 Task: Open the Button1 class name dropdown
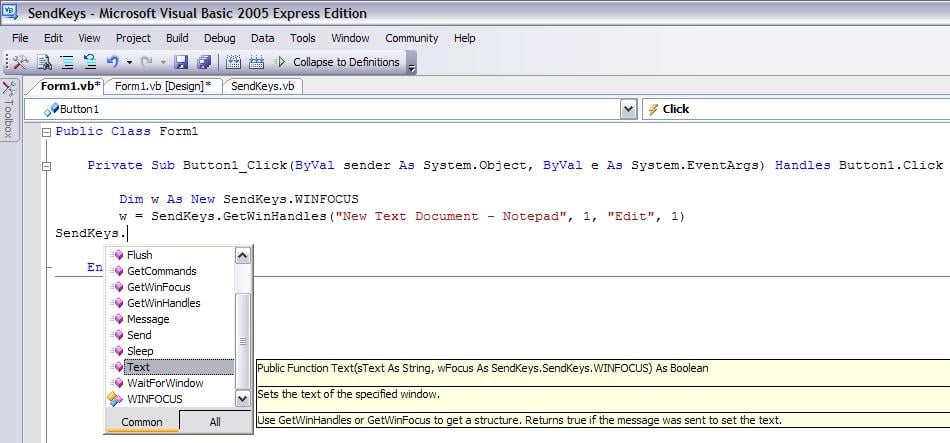tap(629, 109)
